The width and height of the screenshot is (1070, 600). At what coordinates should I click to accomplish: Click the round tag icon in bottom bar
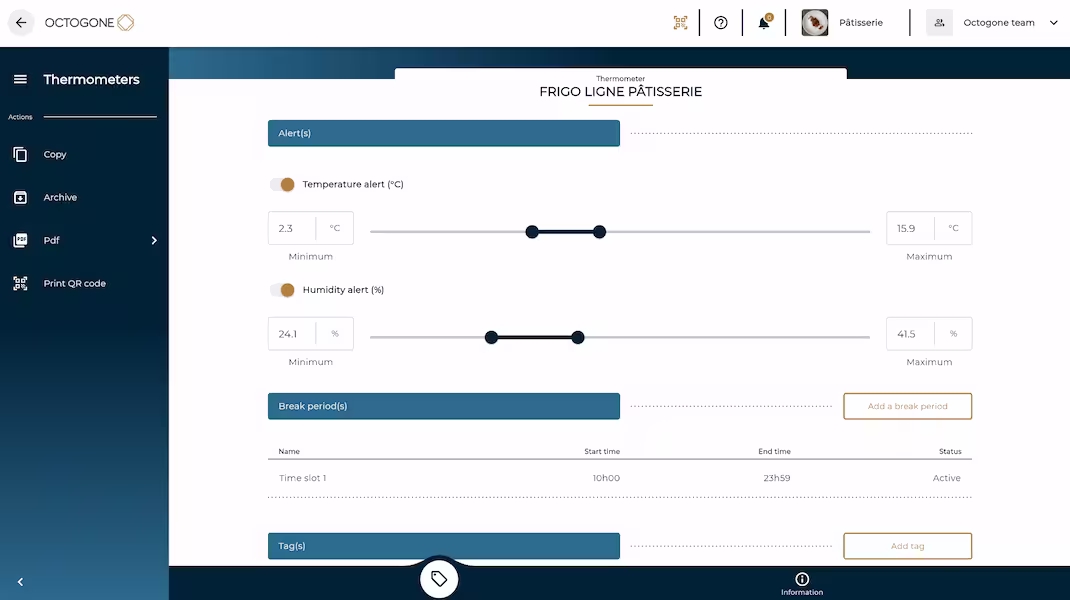click(439, 578)
